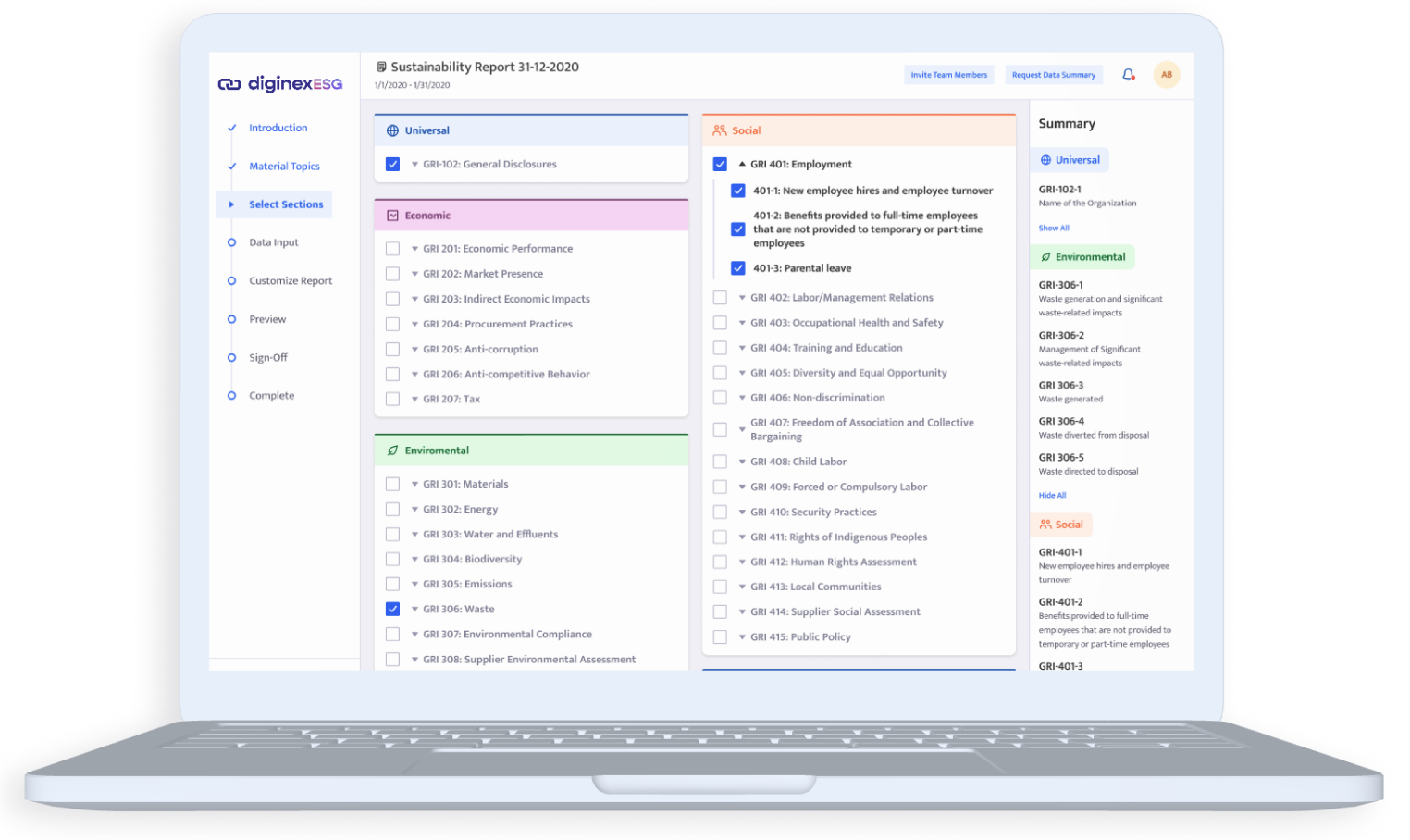Click the circle marker beside Sign-Off

231,357
